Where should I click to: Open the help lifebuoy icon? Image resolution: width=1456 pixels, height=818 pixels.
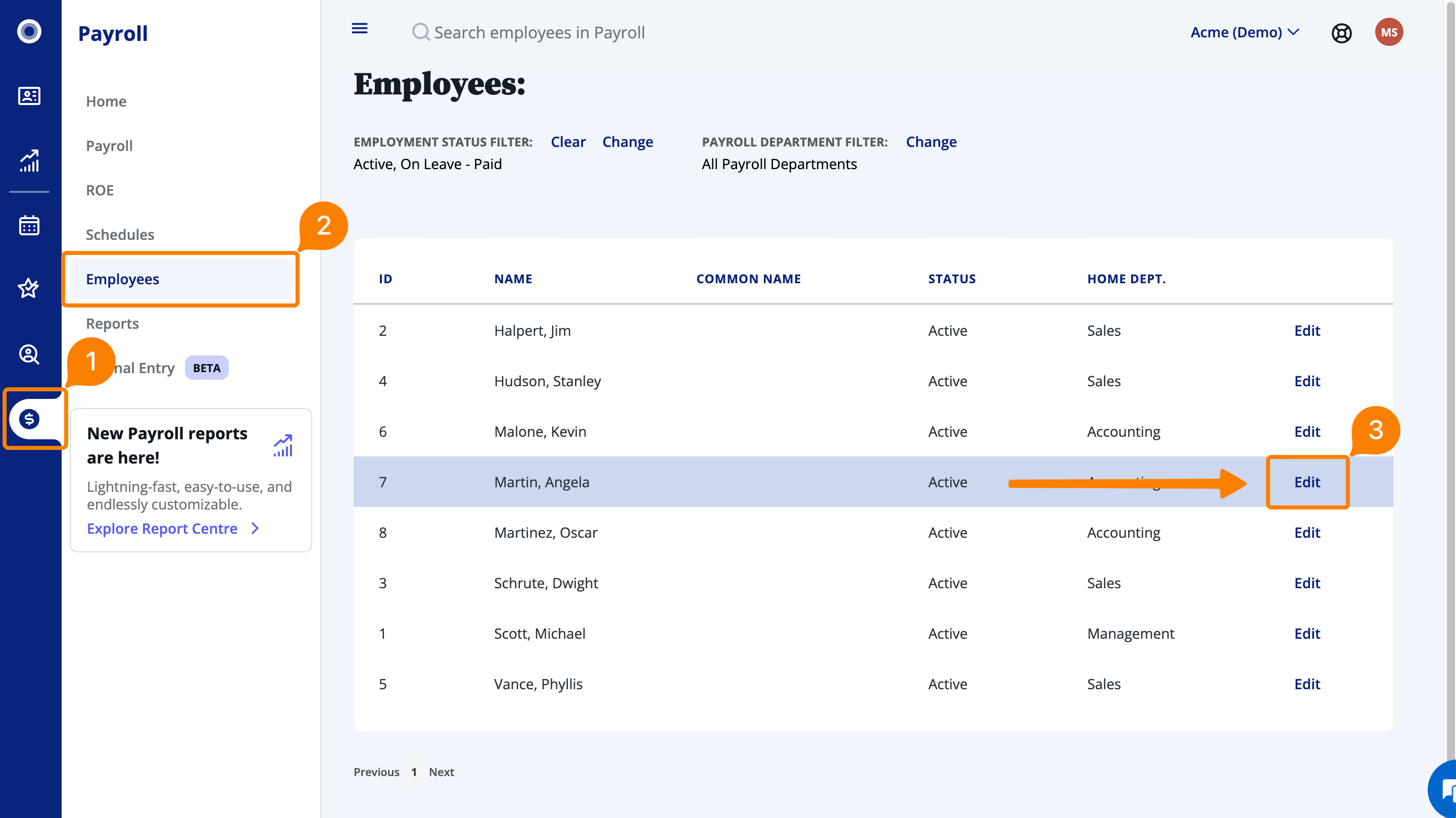[x=1341, y=33]
